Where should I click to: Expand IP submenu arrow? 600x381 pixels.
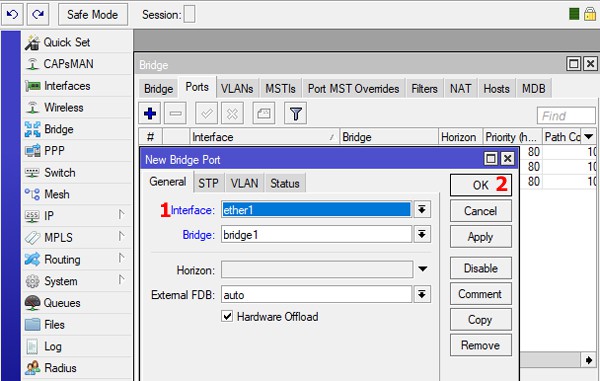tap(122, 215)
